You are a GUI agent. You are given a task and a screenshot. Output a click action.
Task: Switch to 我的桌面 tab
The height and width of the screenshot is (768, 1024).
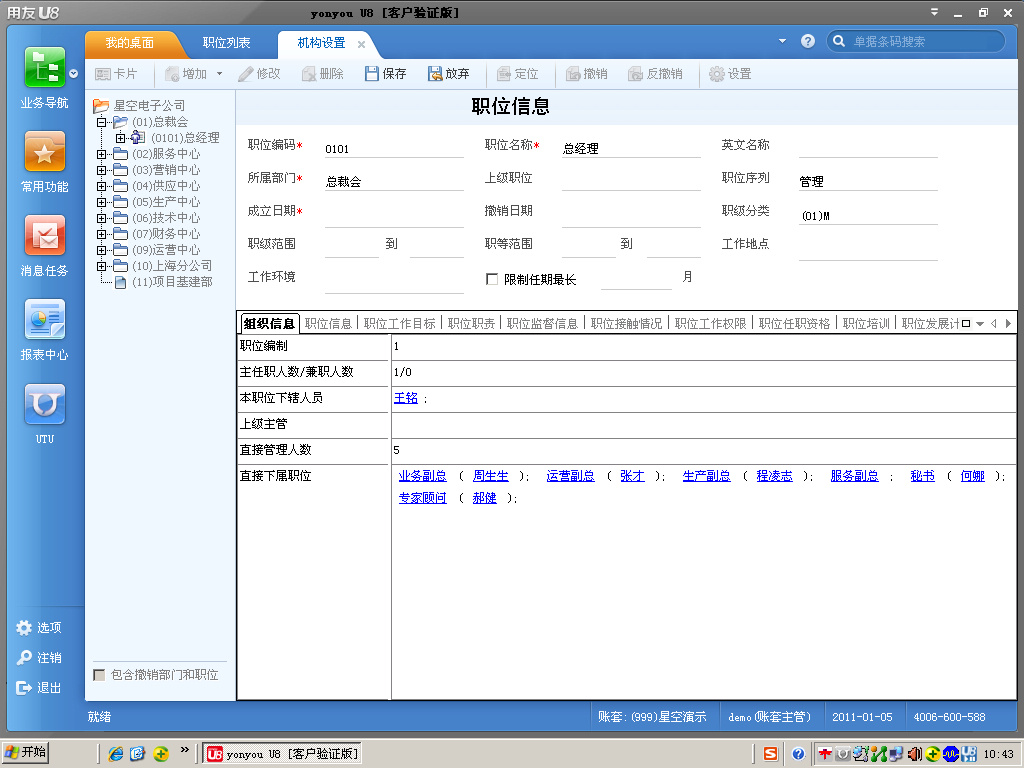pos(129,43)
